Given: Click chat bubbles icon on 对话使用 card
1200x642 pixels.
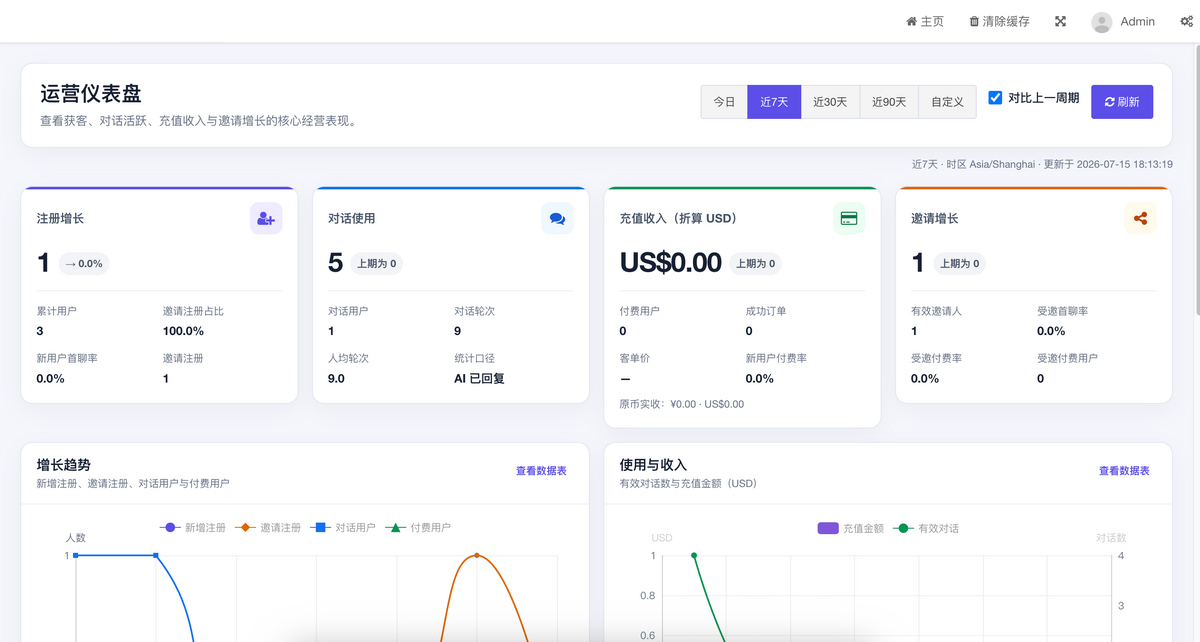Looking at the screenshot, I should pos(557,218).
